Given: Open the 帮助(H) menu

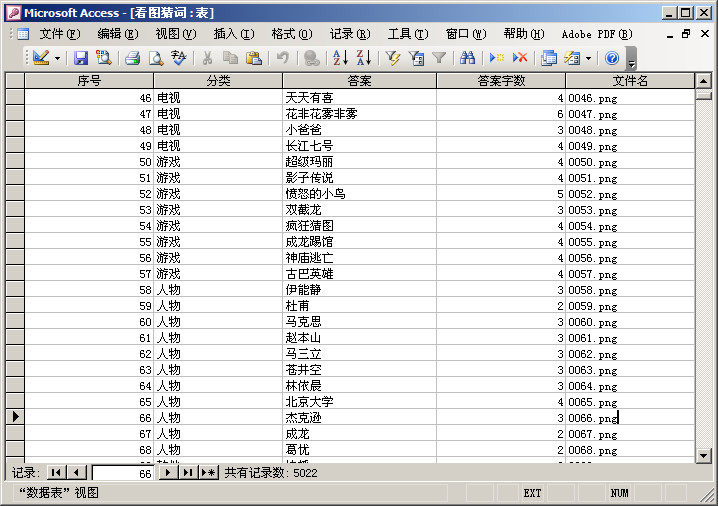Looking at the screenshot, I should tap(524, 34).
